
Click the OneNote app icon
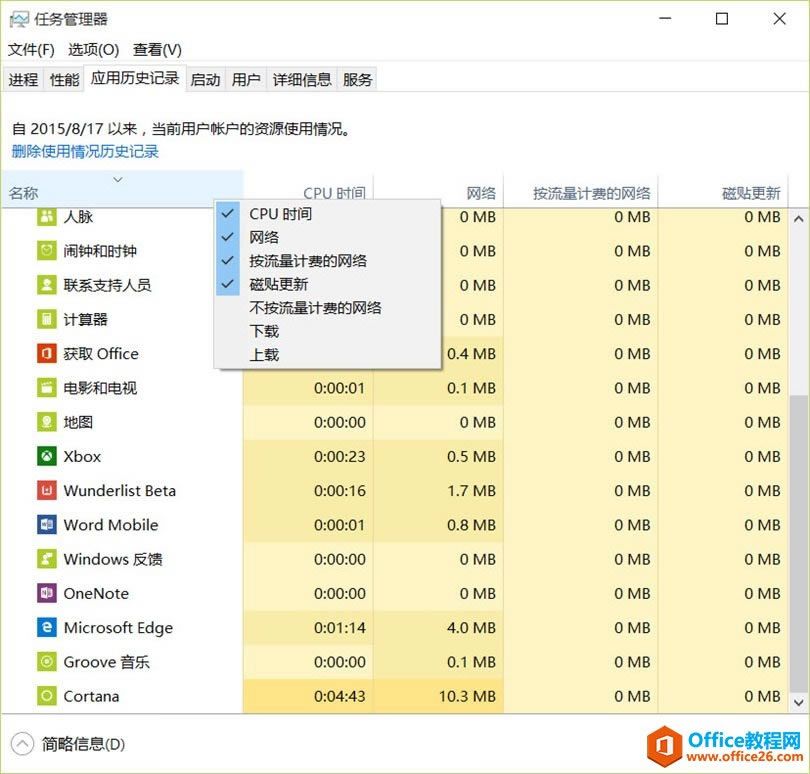tap(46, 593)
